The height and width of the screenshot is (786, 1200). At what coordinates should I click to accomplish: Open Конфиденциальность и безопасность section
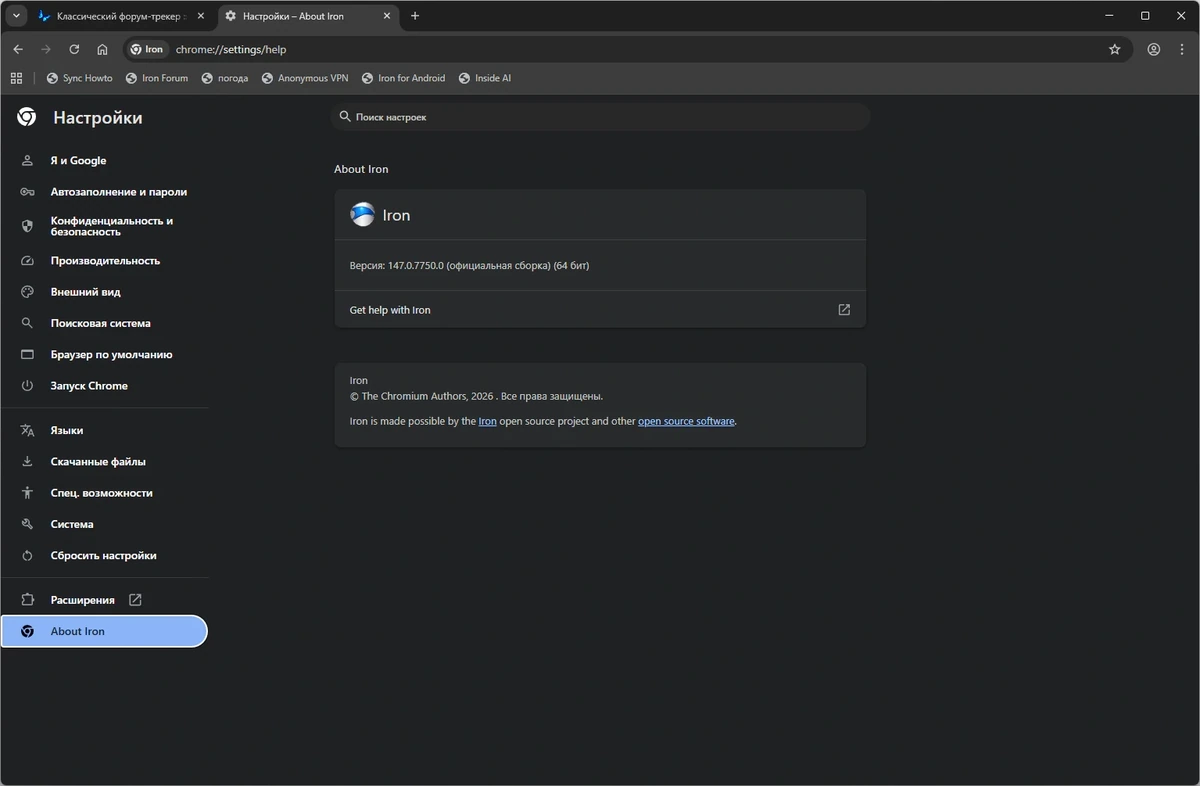(104, 226)
